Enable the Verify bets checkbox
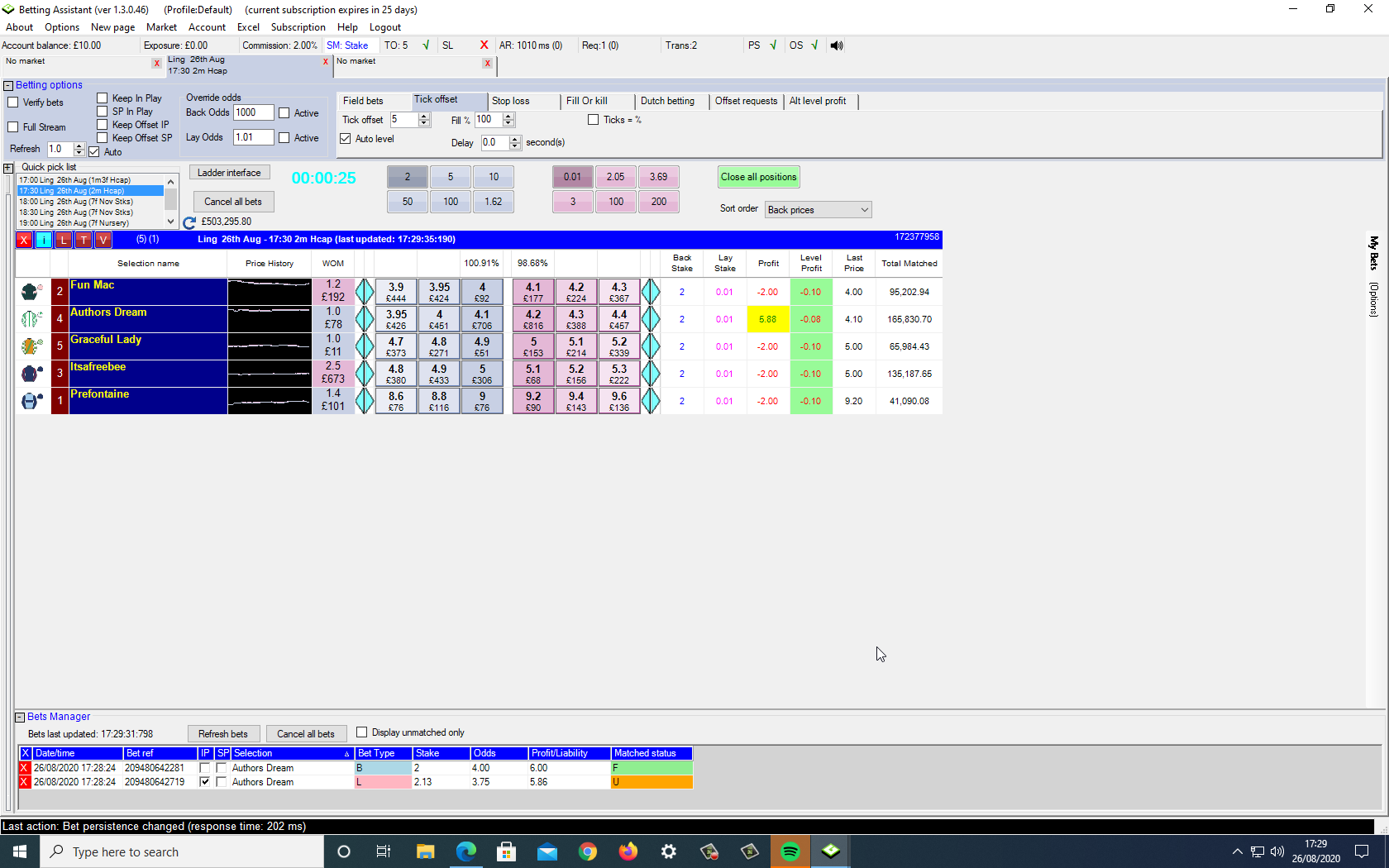Viewport: 1389px width, 868px height. (13, 103)
